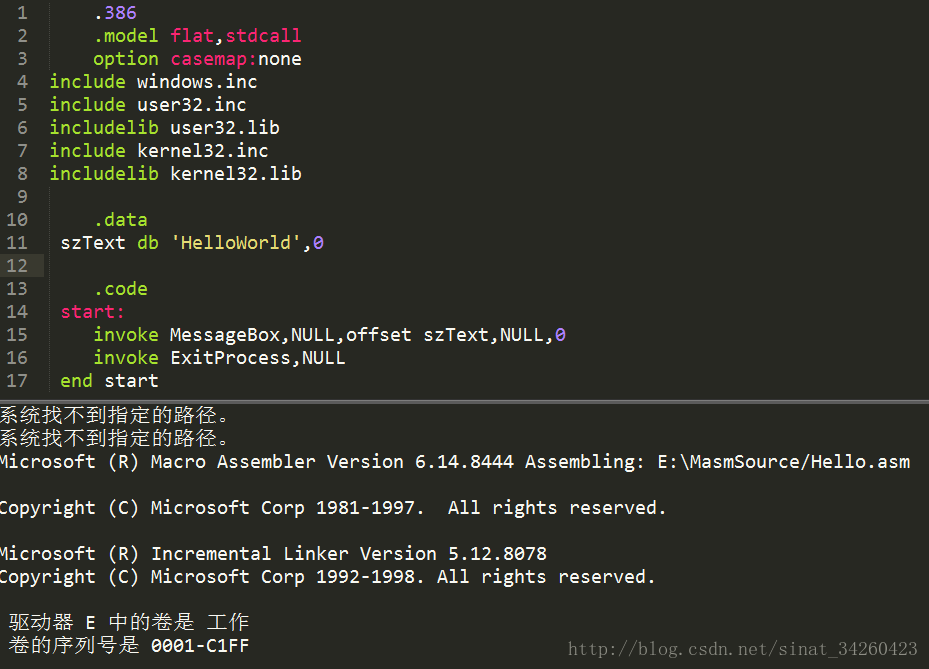
Task: Click the divider between editor and output panel
Action: (x=464, y=402)
